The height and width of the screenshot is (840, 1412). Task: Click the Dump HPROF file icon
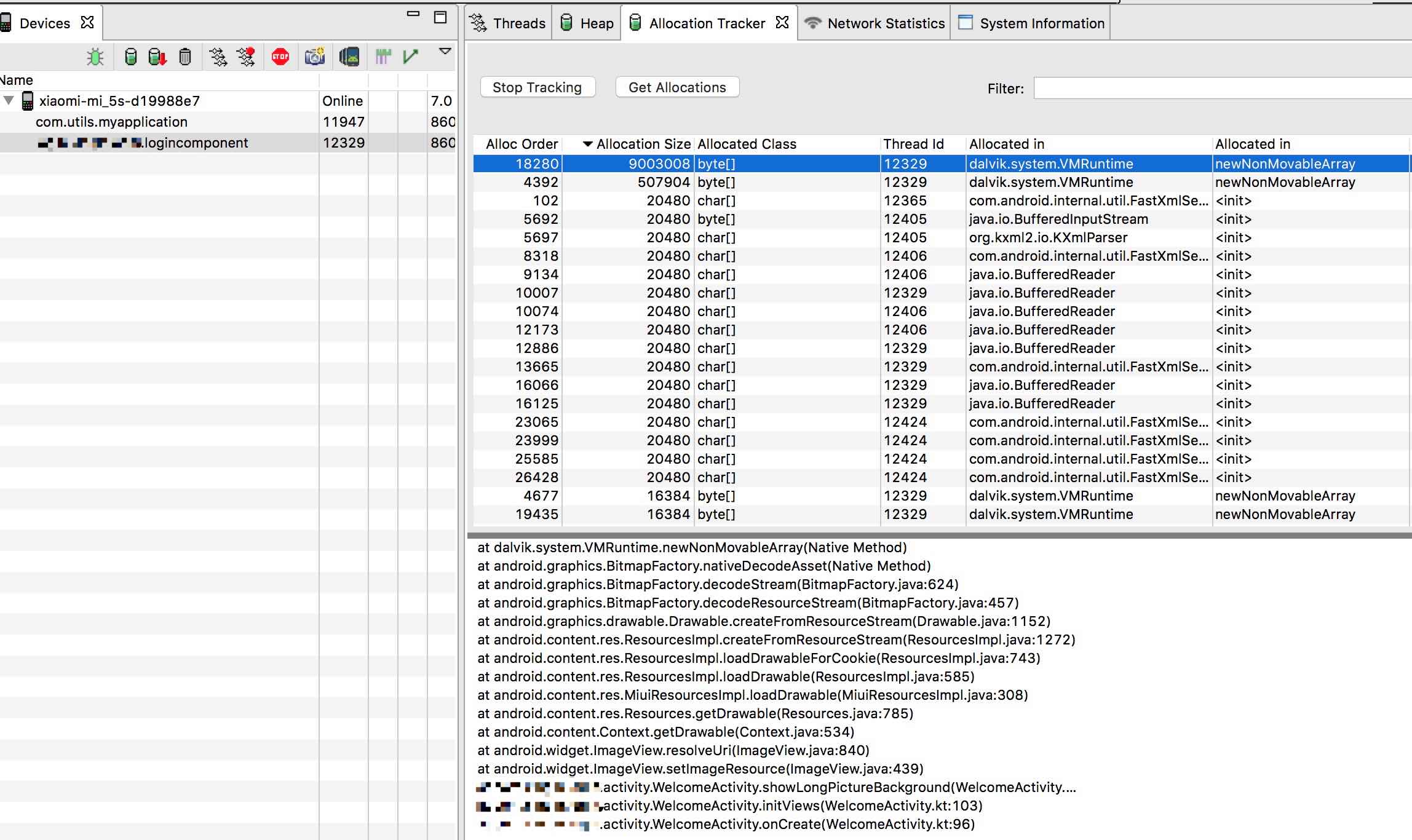click(157, 57)
